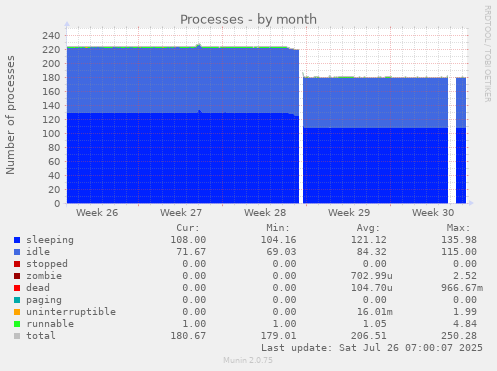Click the 'Avg:' column header
The height and width of the screenshot is (371, 497).
tap(368, 228)
